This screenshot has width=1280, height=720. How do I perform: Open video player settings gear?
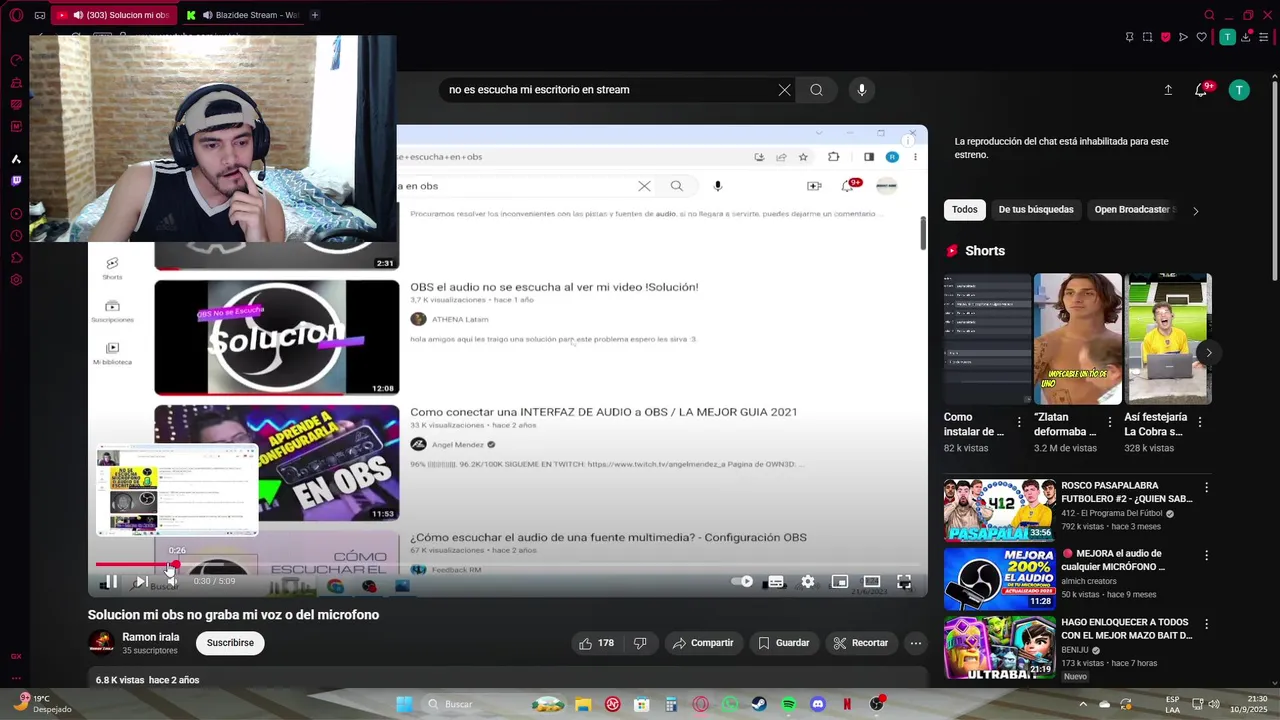pos(808,581)
